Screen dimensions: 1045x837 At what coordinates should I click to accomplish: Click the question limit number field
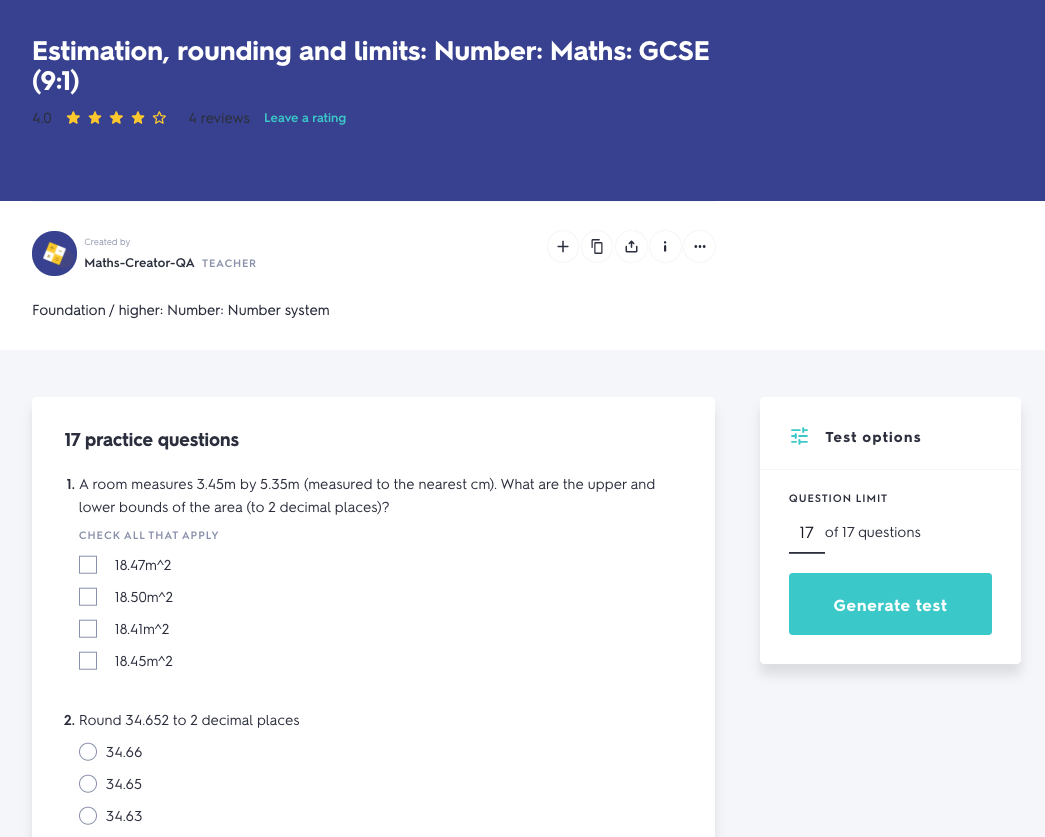point(806,533)
